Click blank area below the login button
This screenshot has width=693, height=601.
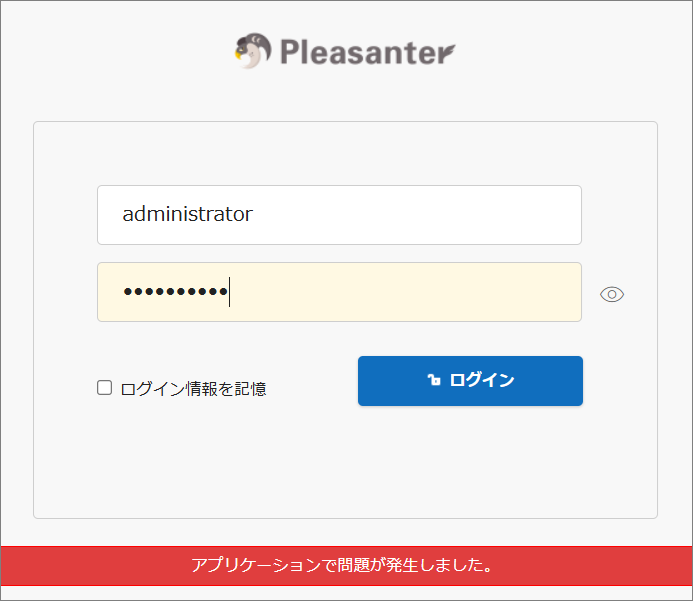470,460
